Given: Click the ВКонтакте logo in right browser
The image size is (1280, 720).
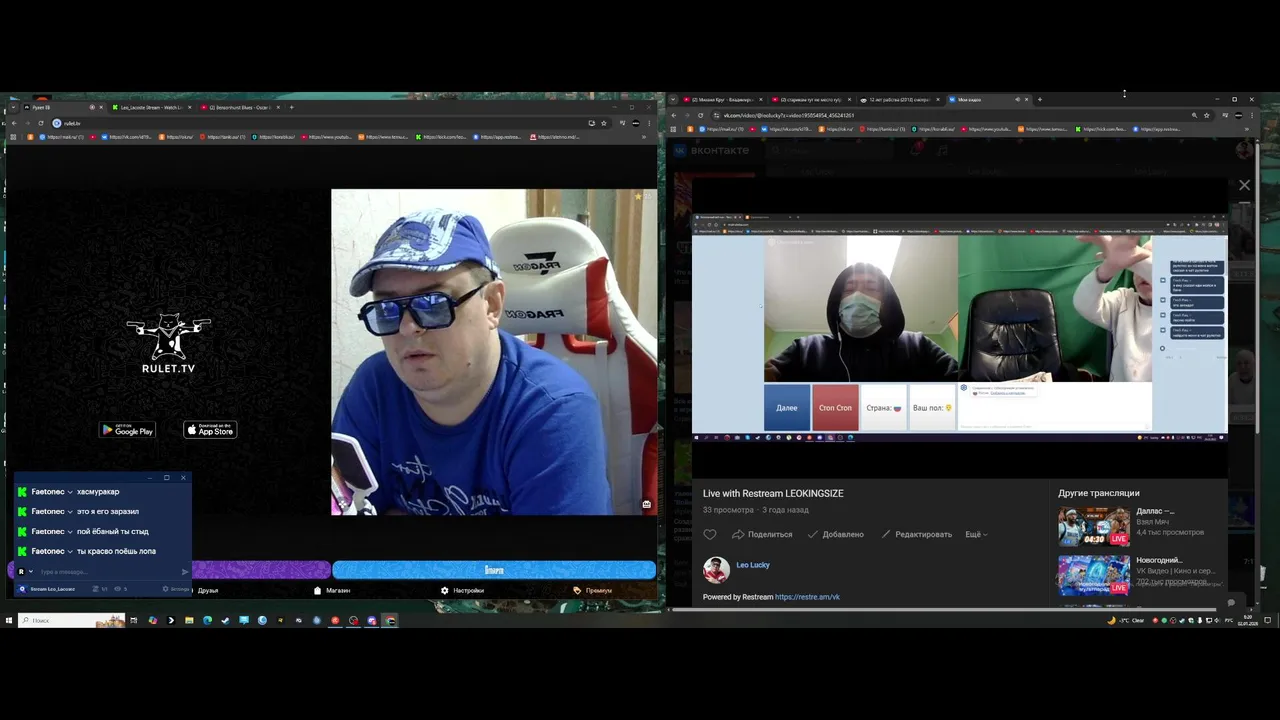Looking at the screenshot, I should [x=711, y=150].
